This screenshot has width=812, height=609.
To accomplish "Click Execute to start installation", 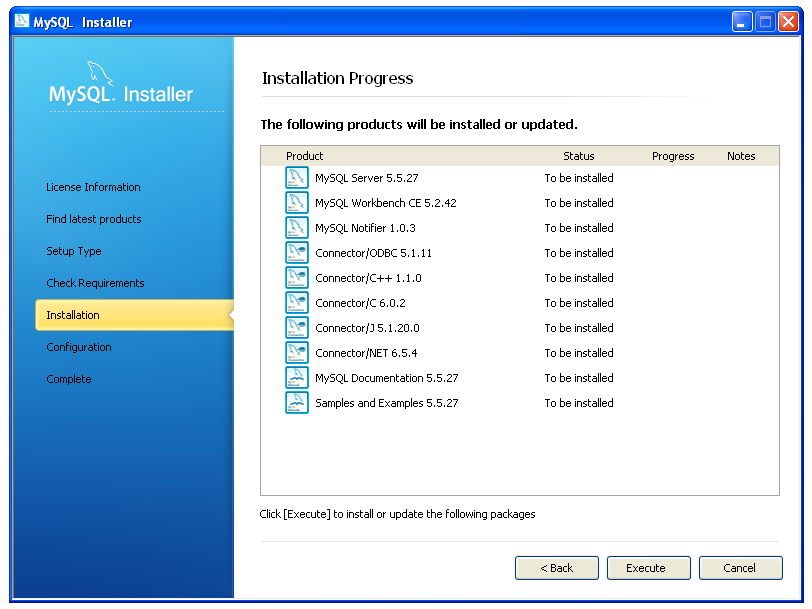I will (648, 568).
